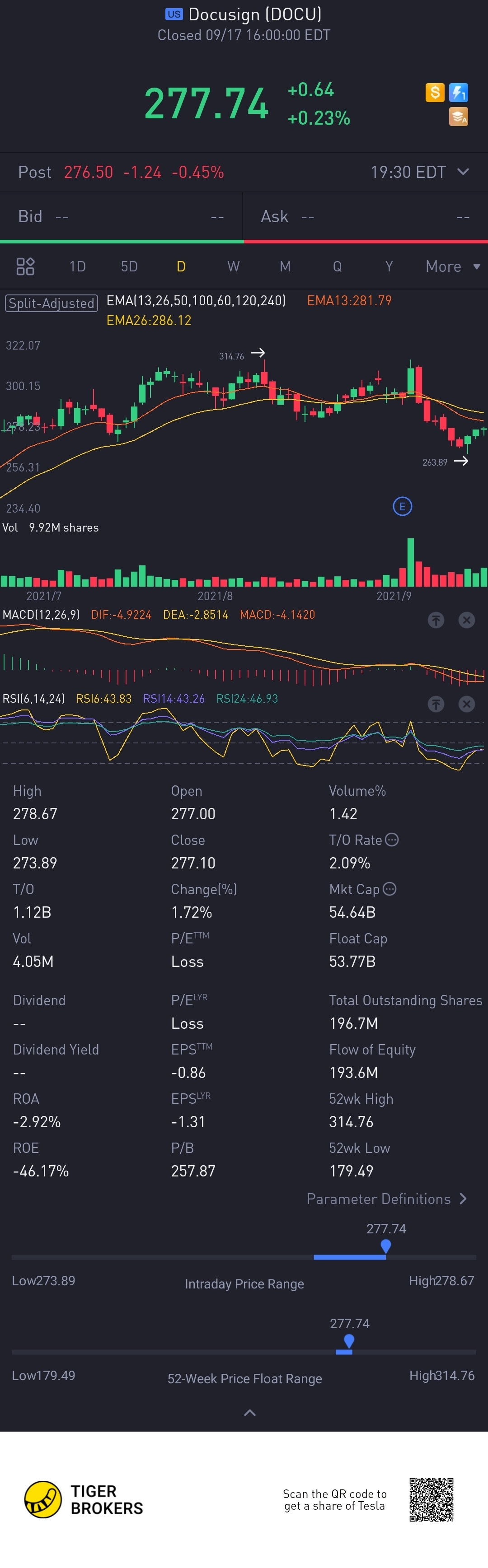The height and width of the screenshot is (1568, 488).
Task: Pin the MACD indicator to top
Action: tap(436, 620)
